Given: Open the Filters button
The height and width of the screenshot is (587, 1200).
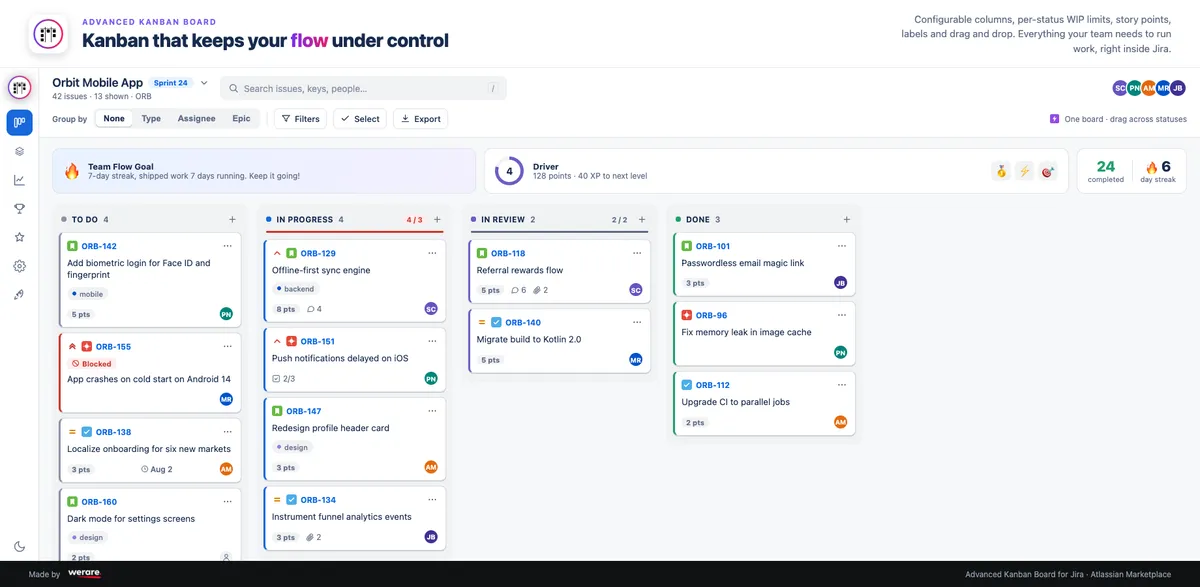Looking at the screenshot, I should (x=300, y=118).
